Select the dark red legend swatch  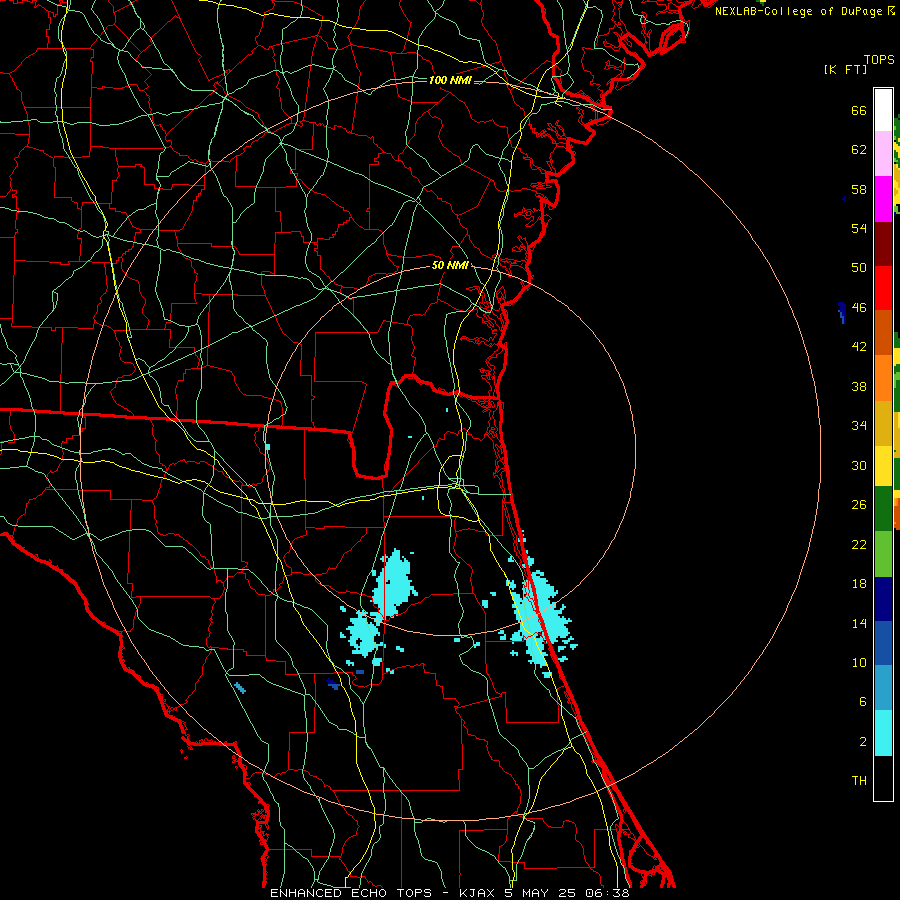883,244
